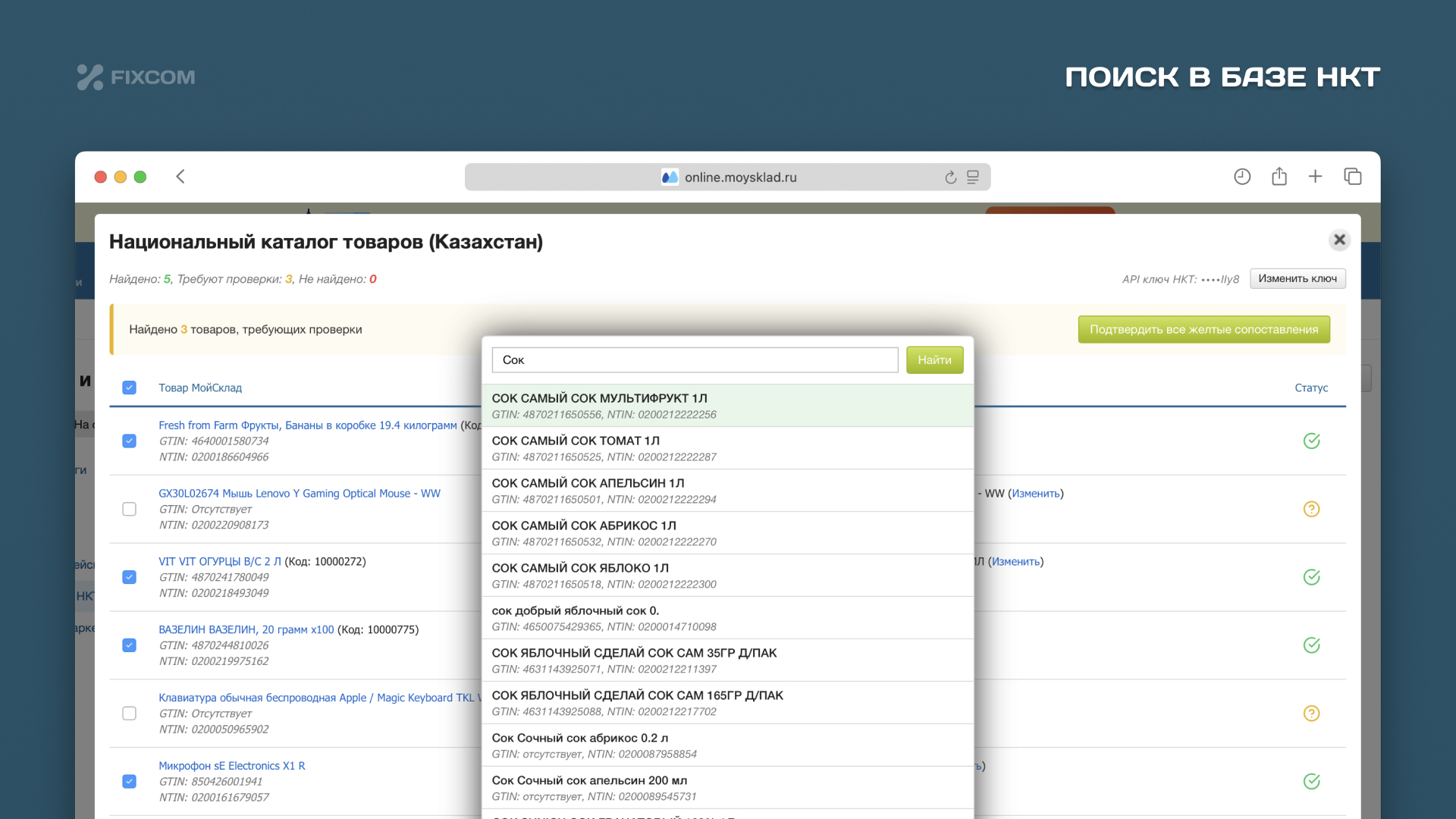Open the Safari share icon

[x=1279, y=177]
